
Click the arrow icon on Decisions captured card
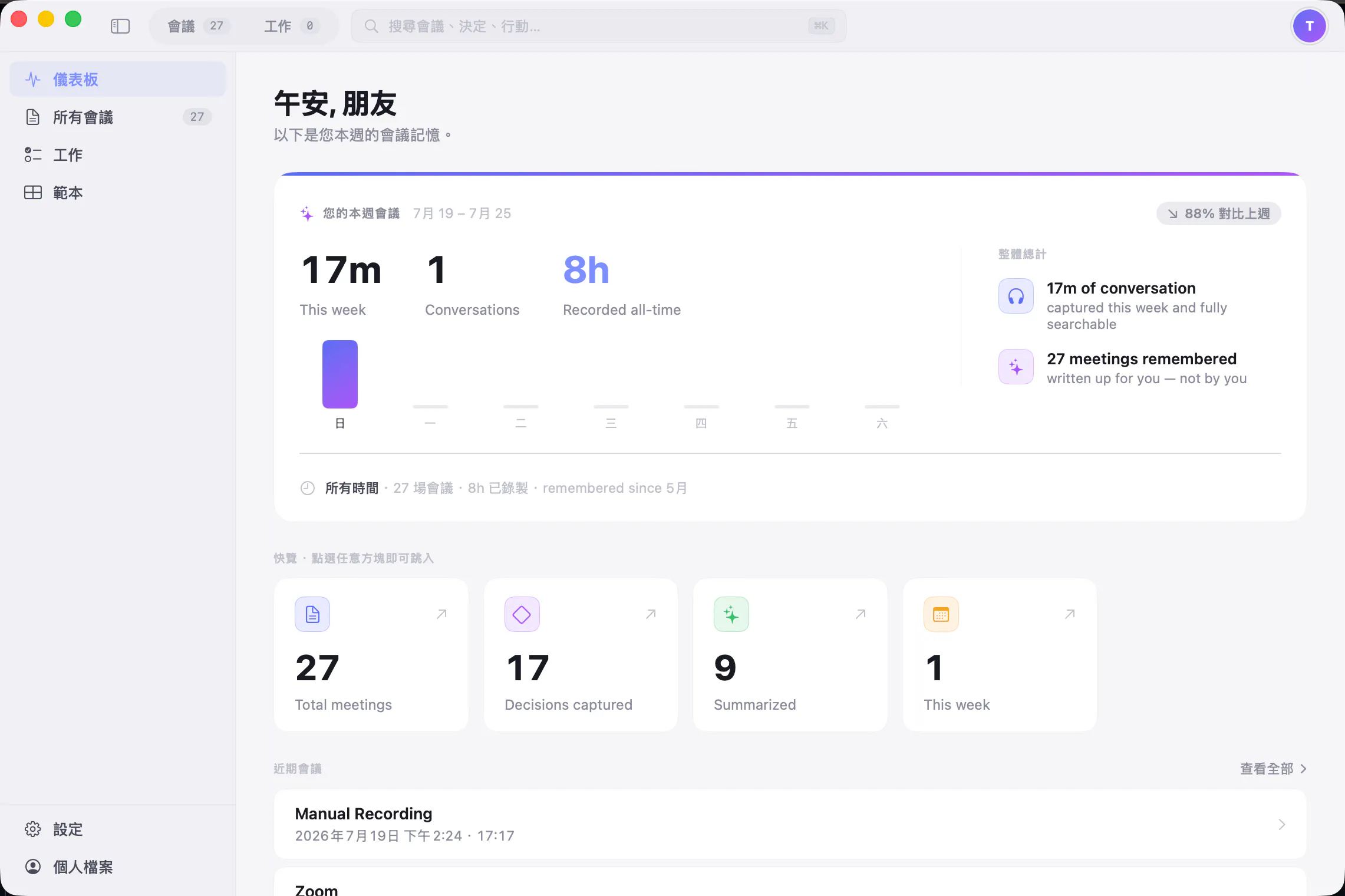coord(651,614)
